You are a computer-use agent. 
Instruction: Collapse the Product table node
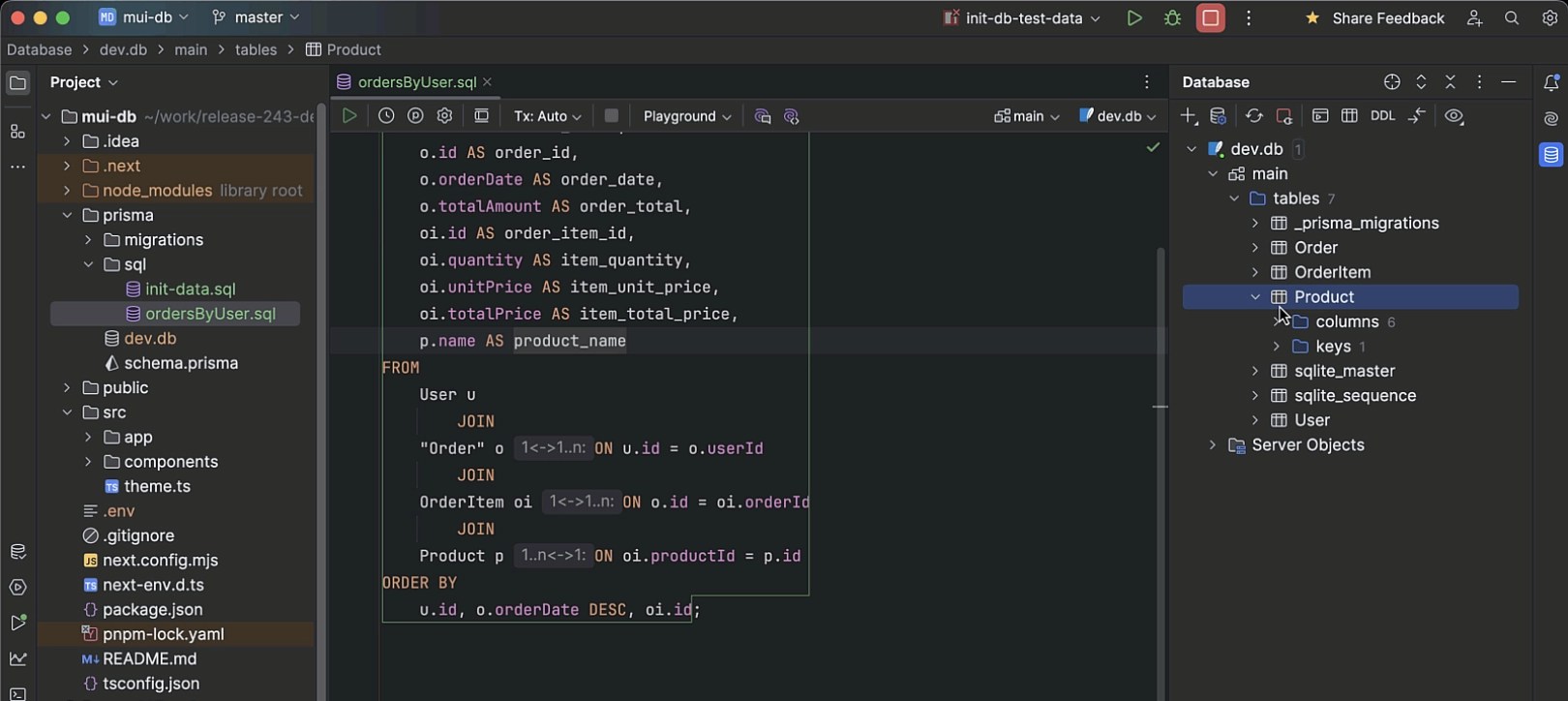1255,297
